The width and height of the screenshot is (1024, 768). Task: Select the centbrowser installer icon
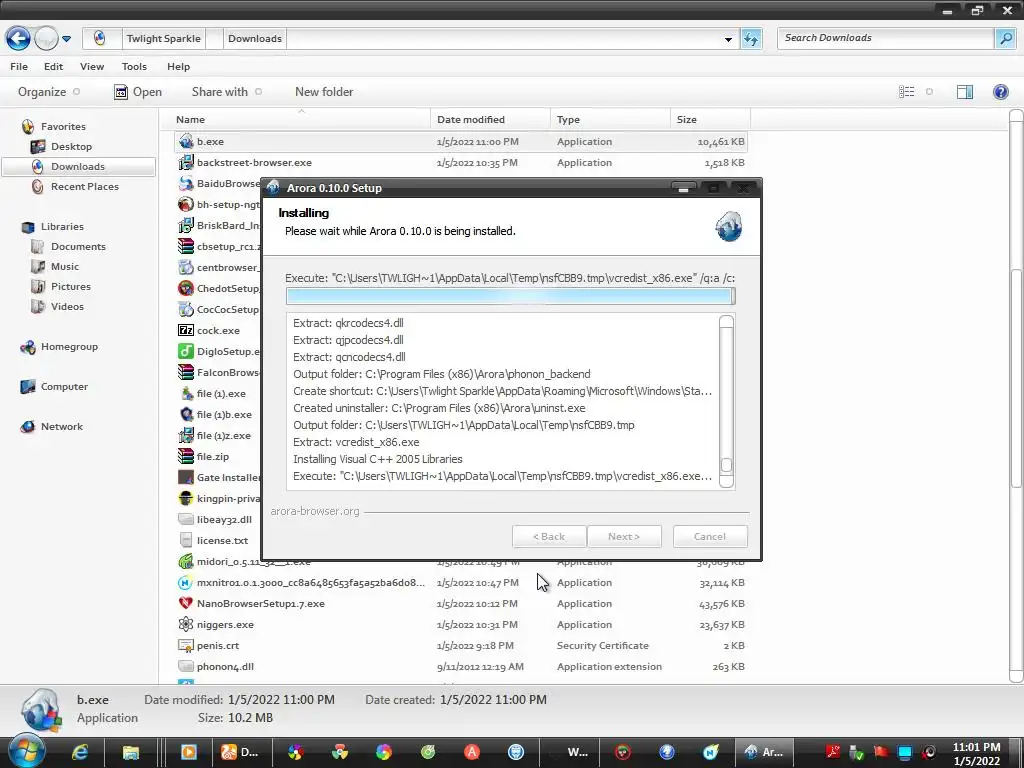186,268
